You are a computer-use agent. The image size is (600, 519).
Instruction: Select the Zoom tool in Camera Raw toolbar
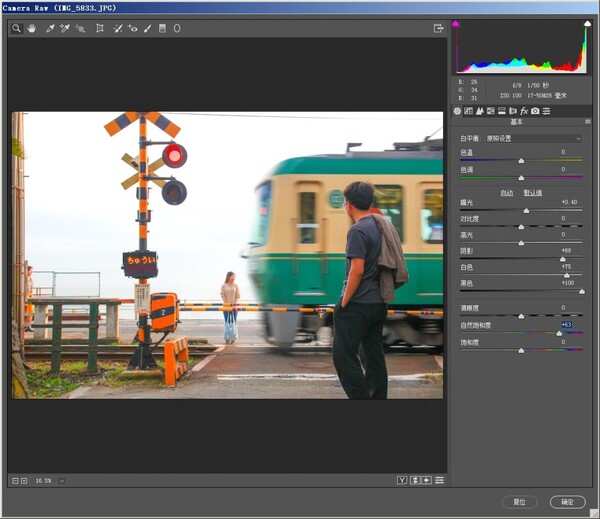(16, 28)
